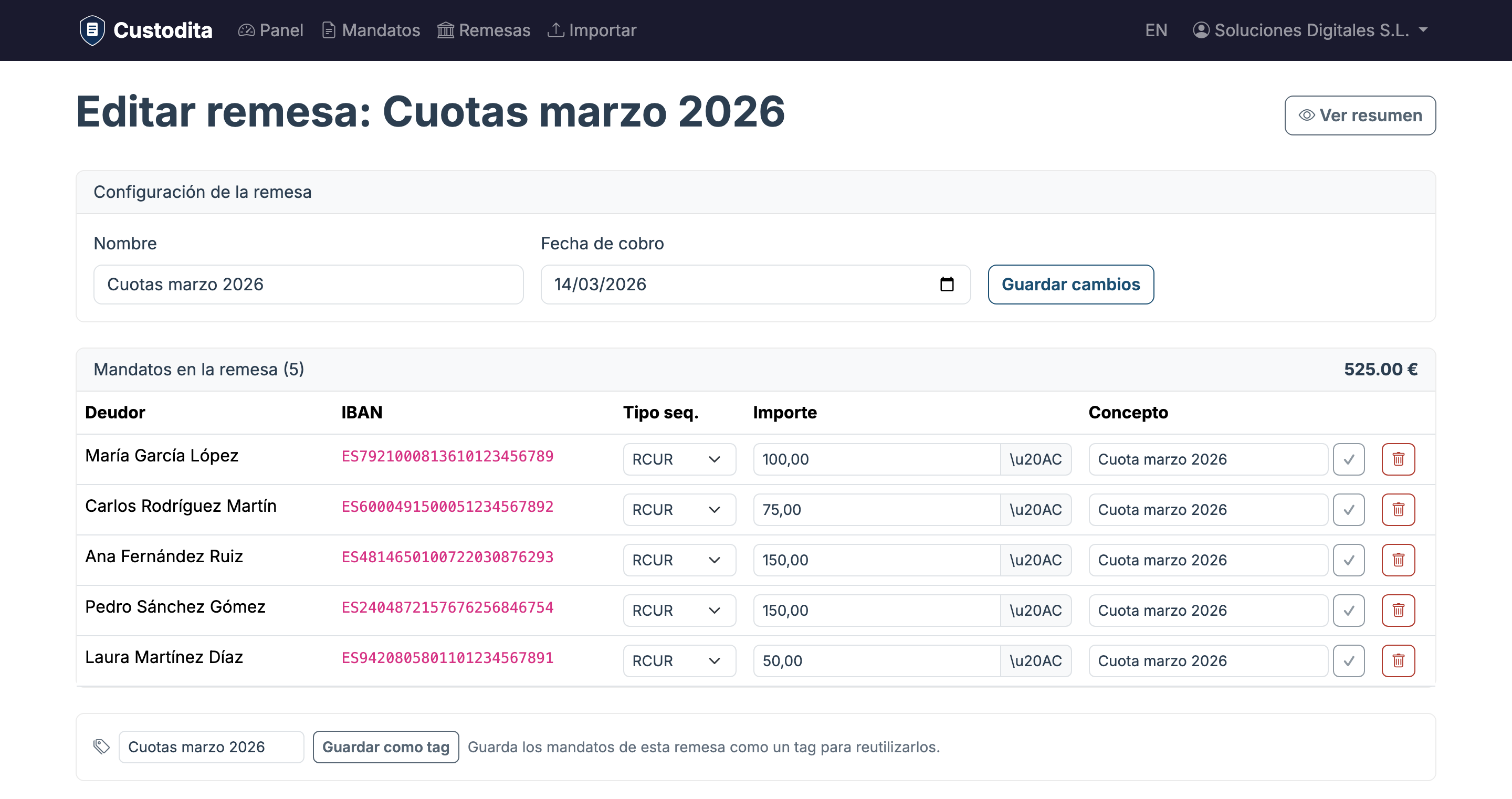Toggle the checkmark on Laura Martínez Díaz's row

click(1349, 660)
